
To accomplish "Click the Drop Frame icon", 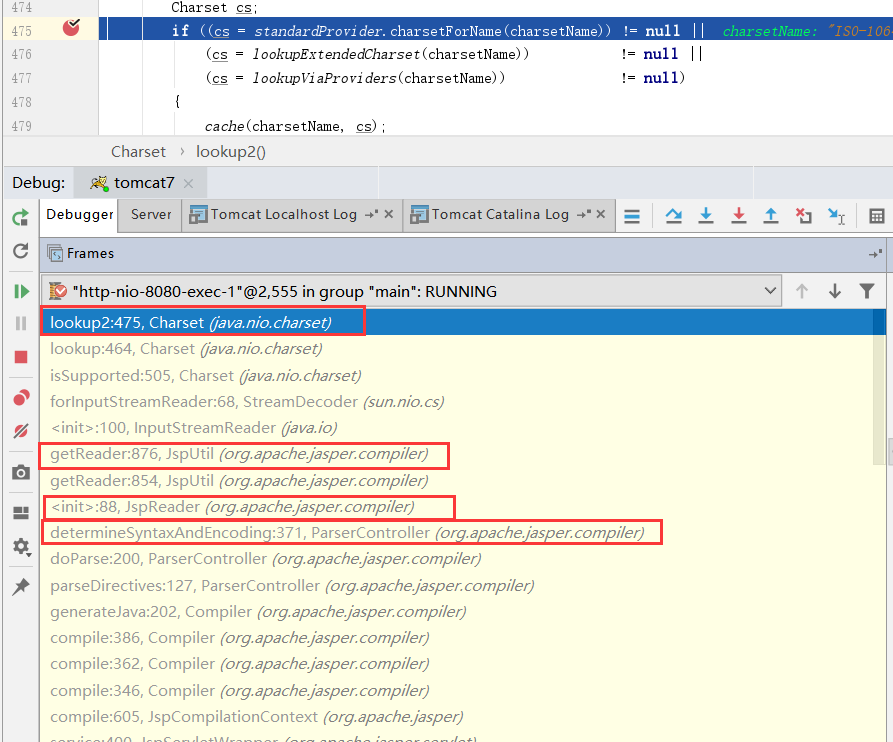I will [803, 215].
